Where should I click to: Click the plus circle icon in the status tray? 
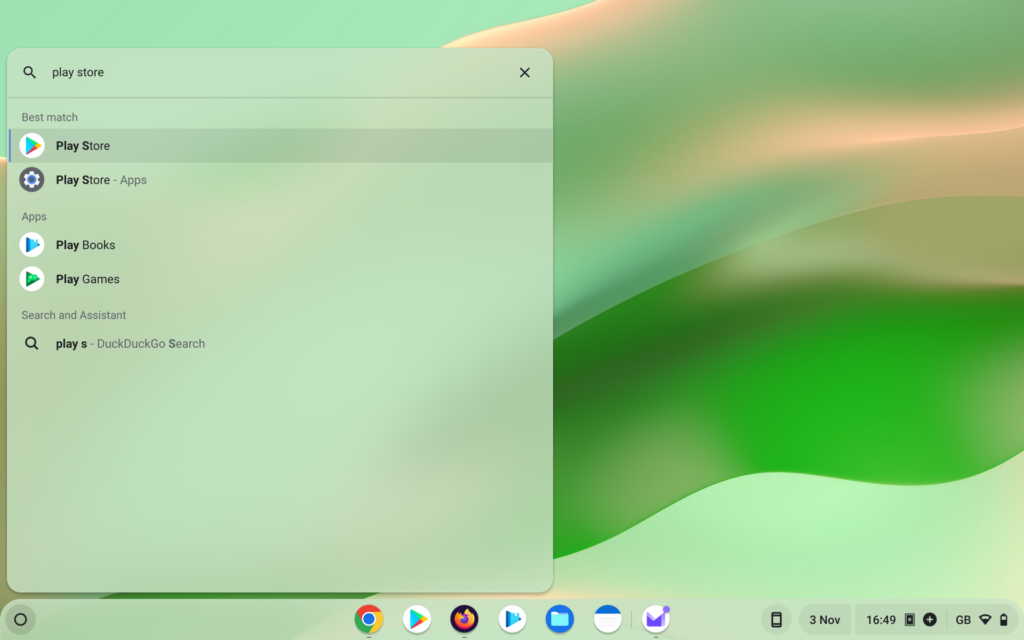click(x=930, y=620)
